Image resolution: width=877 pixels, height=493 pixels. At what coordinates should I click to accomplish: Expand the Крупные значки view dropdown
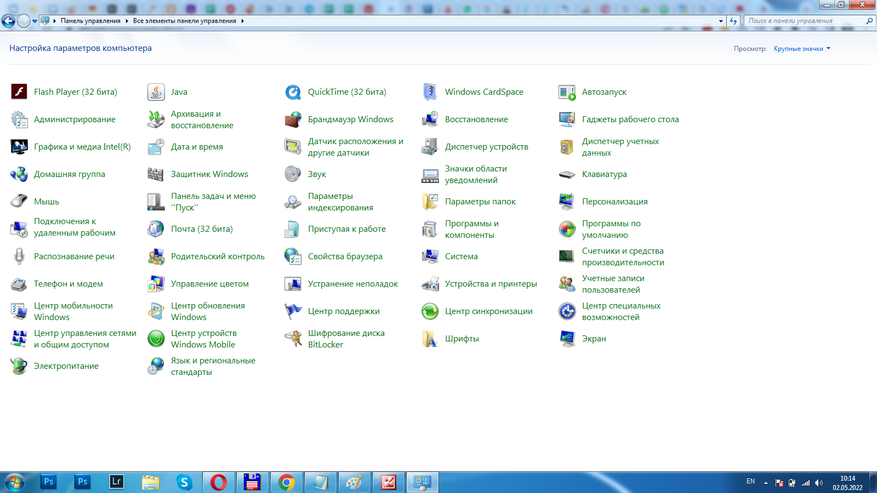802,48
